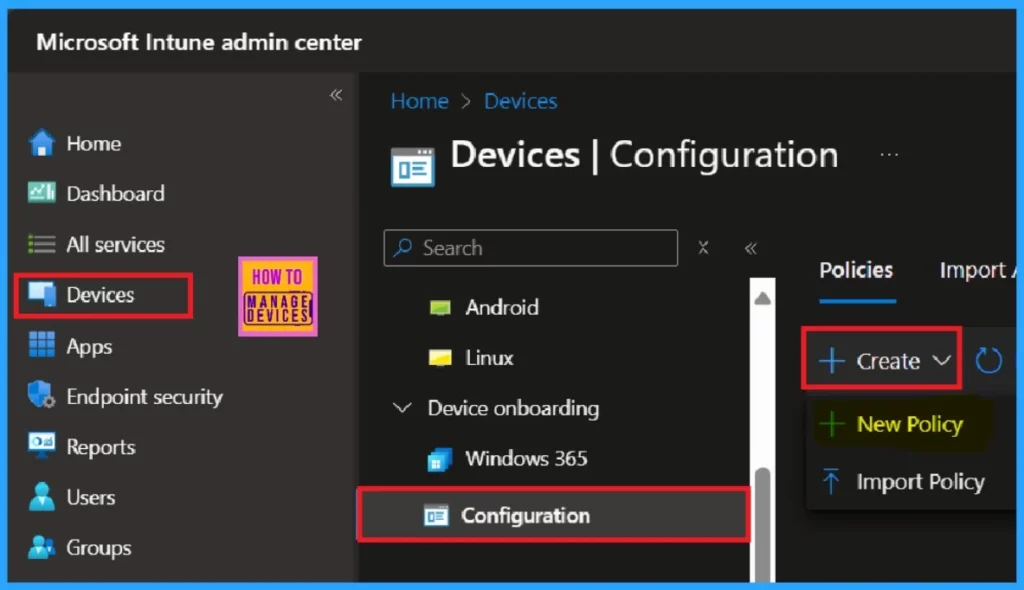Collapse the Device onboarding section chevron
This screenshot has width=1024, height=590.
coord(402,408)
